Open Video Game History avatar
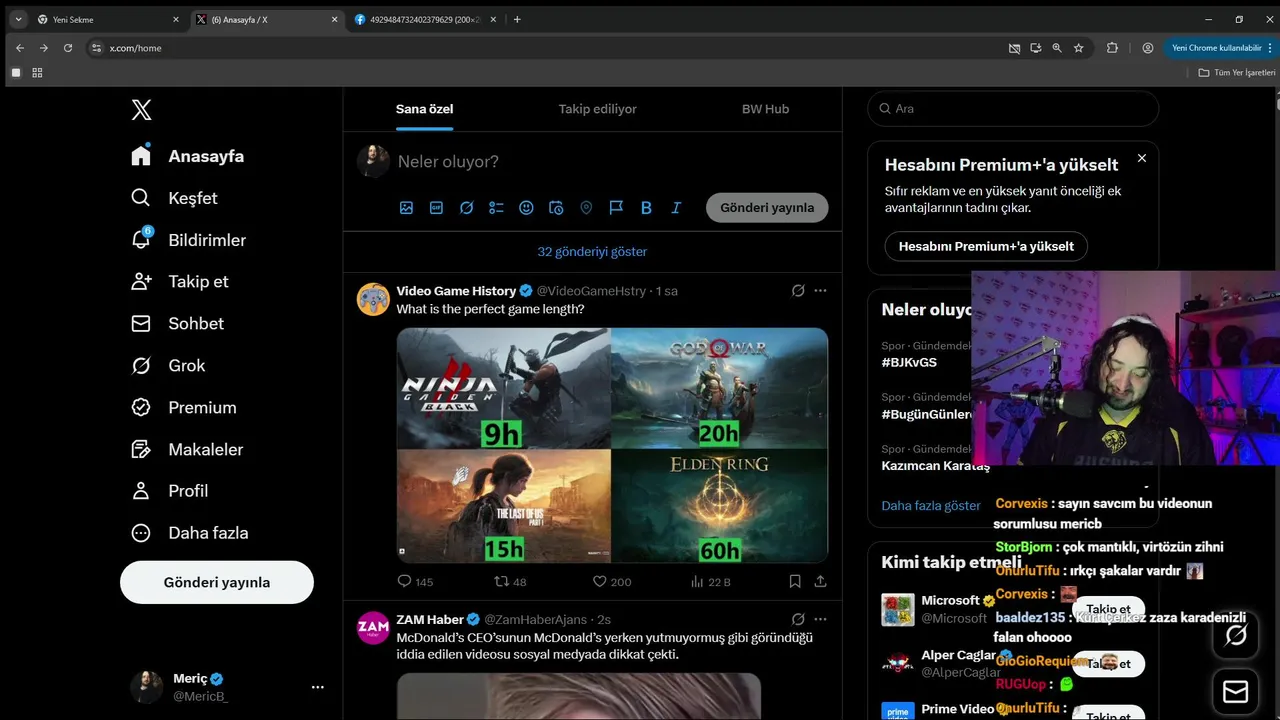This screenshot has height=720, width=1280. (x=373, y=299)
